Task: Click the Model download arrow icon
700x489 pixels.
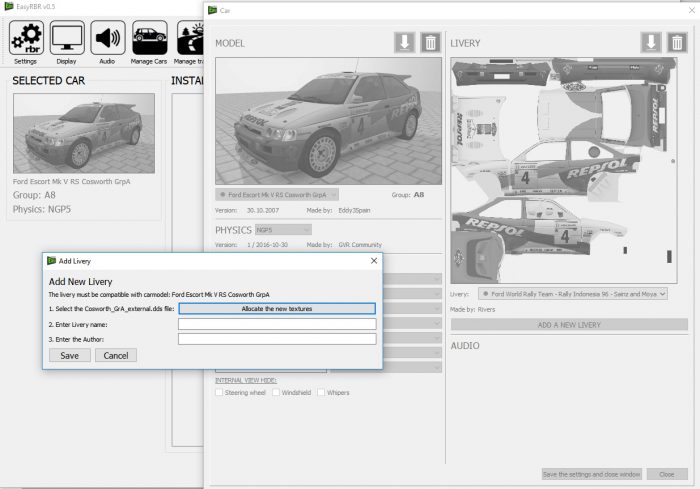Action: pyautogui.click(x=404, y=42)
